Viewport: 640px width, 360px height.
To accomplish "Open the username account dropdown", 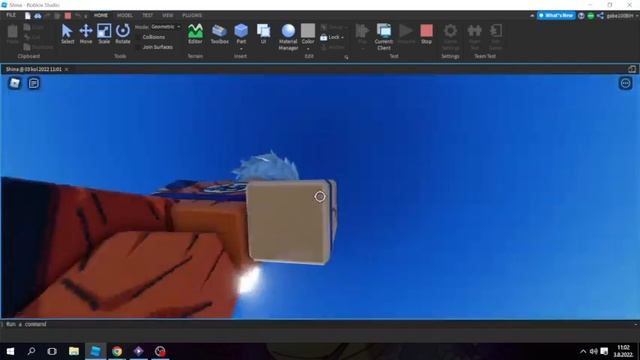I will coord(622,16).
